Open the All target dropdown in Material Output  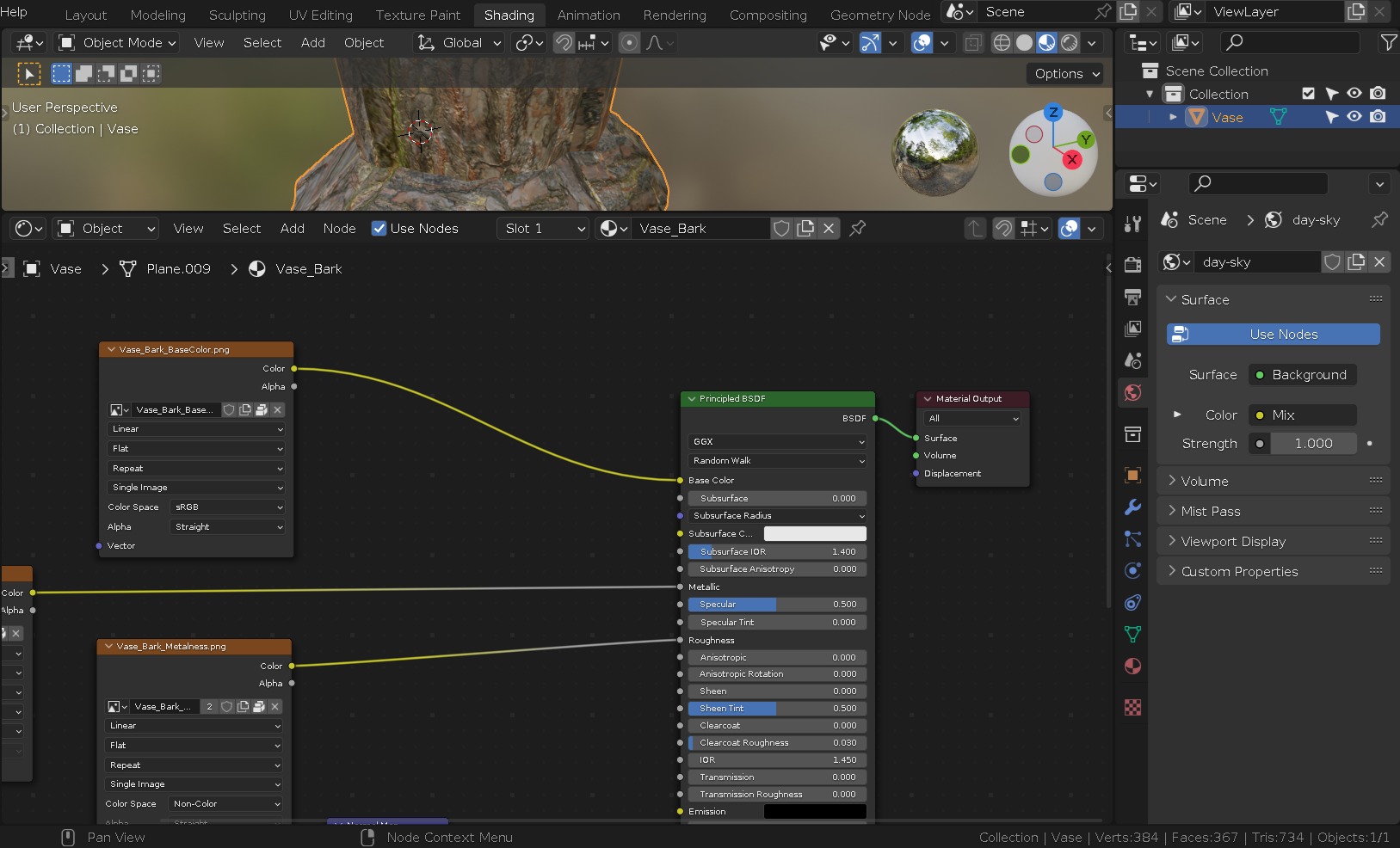coord(973,419)
